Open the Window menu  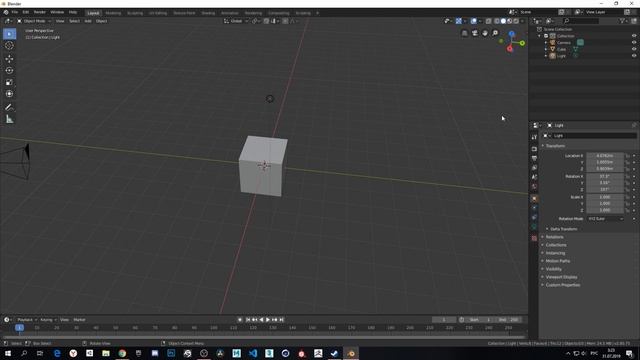pos(57,12)
